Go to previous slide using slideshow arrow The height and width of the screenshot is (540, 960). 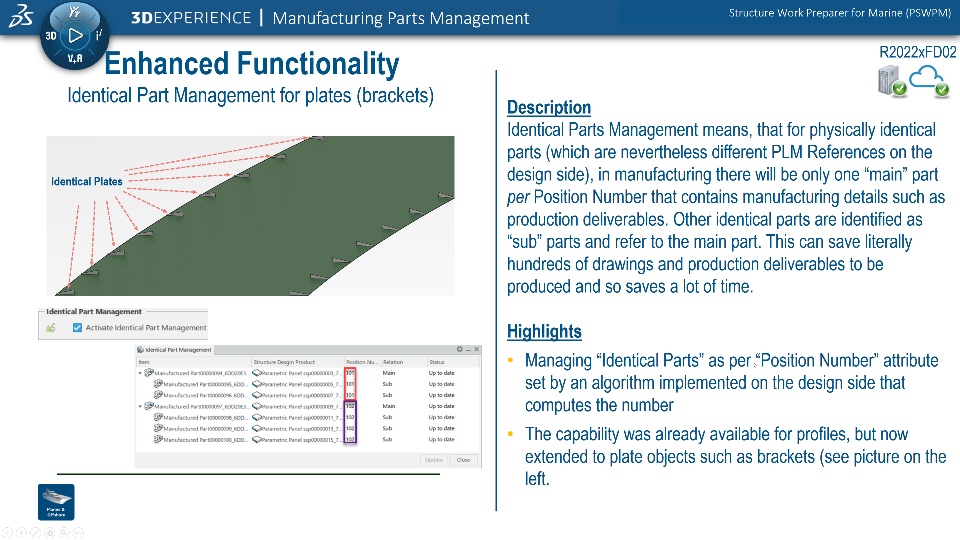(7, 533)
